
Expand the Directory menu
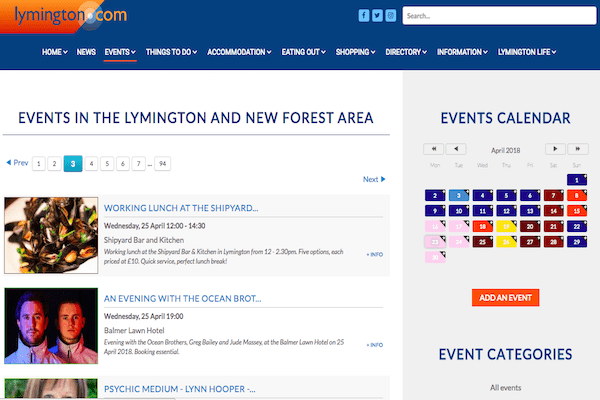[x=406, y=52]
